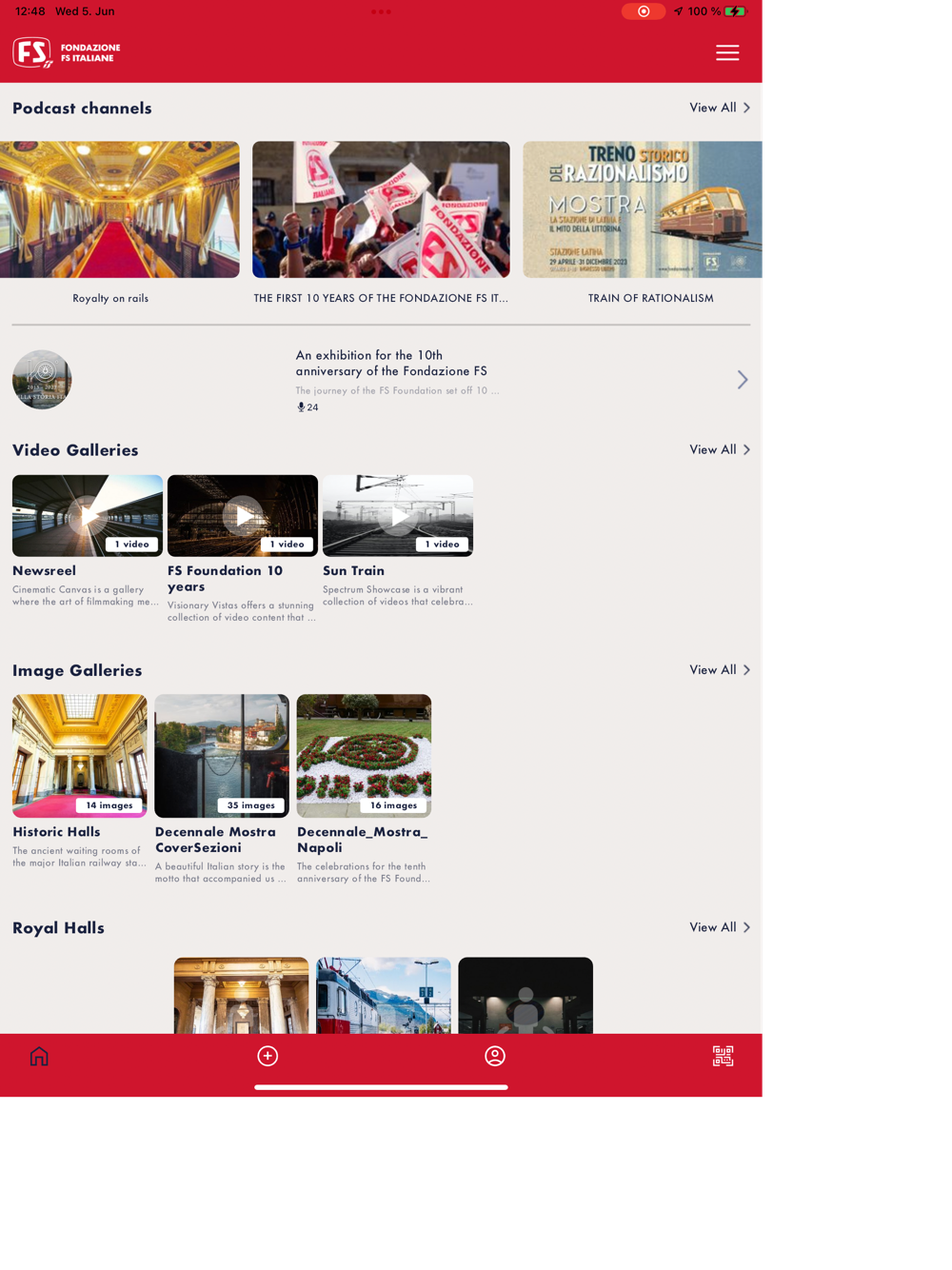952x1270 pixels.
Task: Tap the screen recording indicator in status bar
Action: click(x=644, y=11)
